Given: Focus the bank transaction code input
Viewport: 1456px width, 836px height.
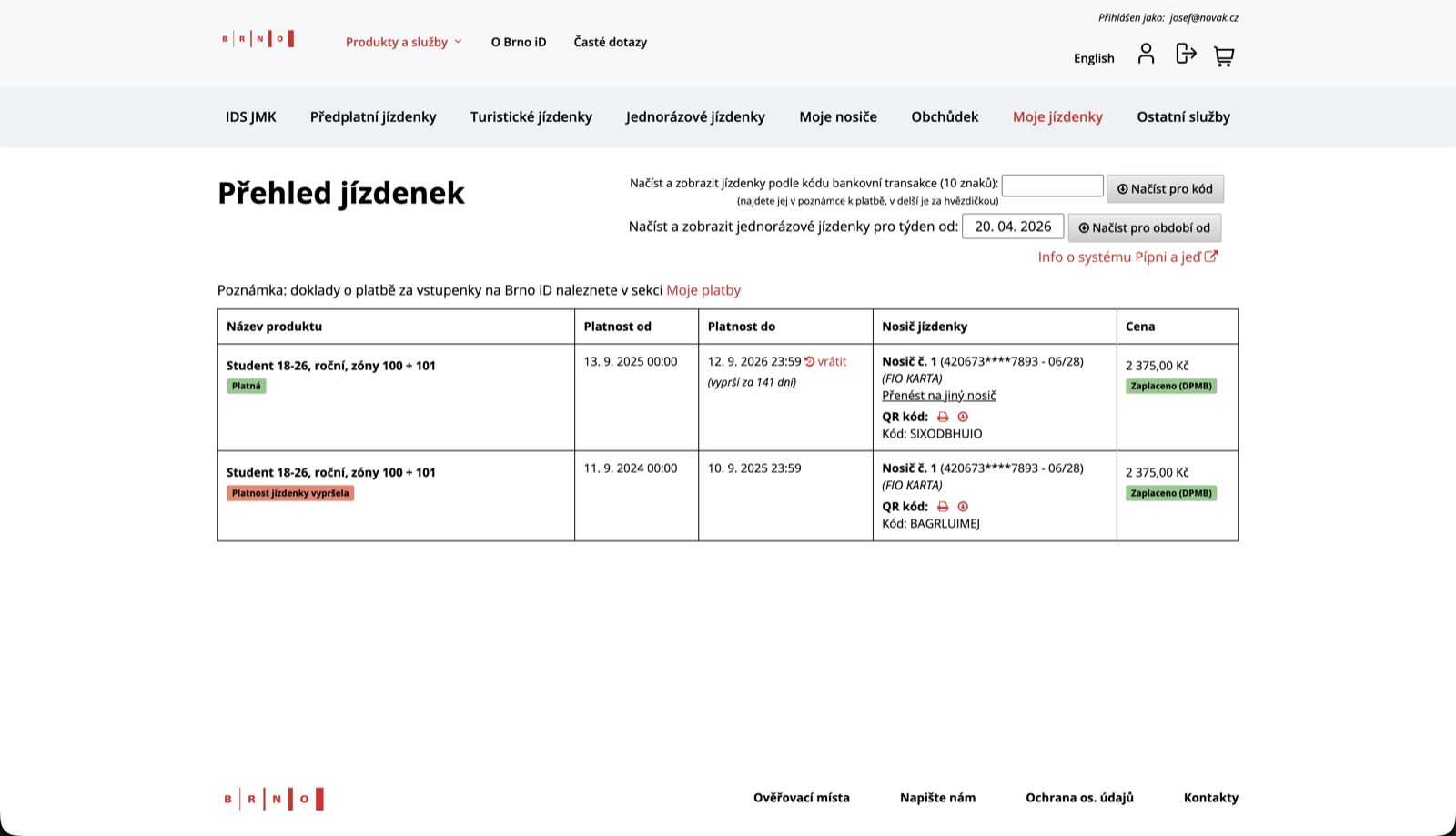Looking at the screenshot, I should 1053,186.
